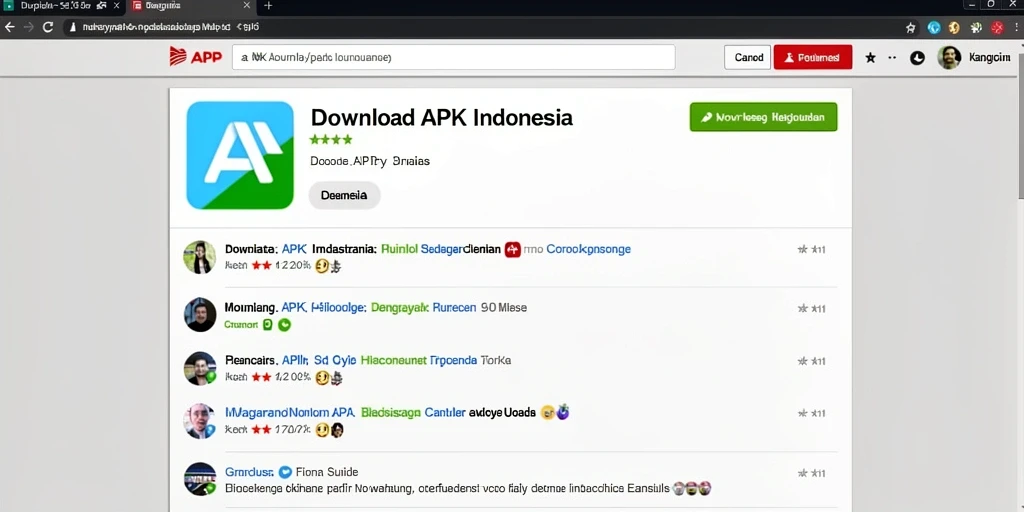Click the green button next to the app title

click(763, 117)
